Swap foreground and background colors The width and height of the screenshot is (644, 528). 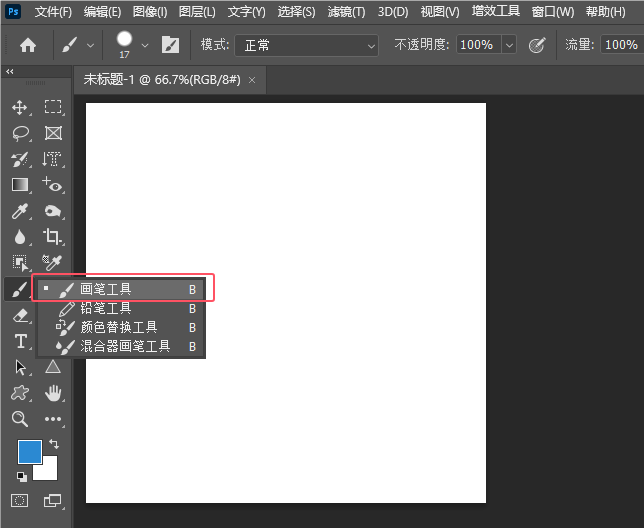click(x=54, y=444)
